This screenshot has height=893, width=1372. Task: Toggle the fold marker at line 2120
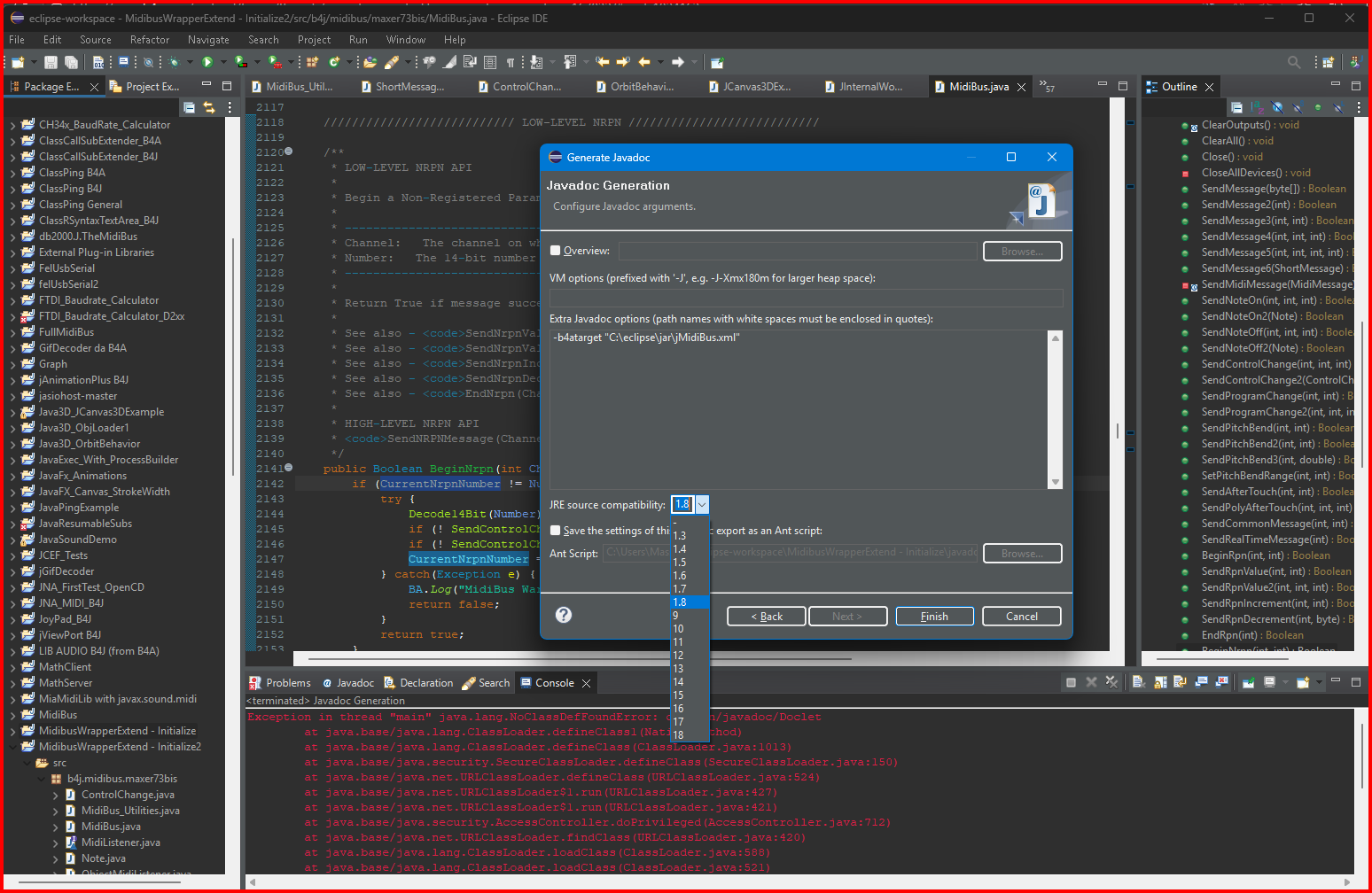point(289,151)
